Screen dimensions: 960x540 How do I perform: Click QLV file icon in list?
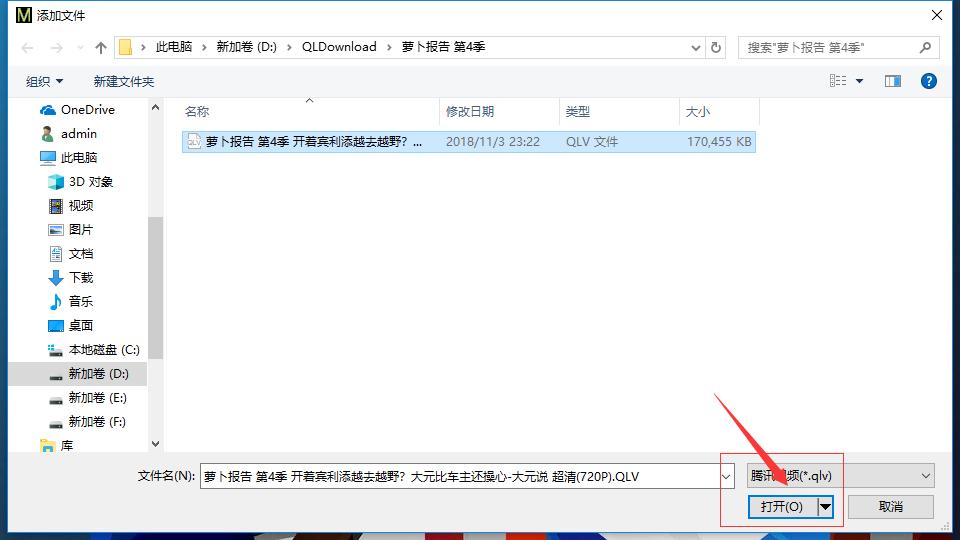click(x=194, y=141)
